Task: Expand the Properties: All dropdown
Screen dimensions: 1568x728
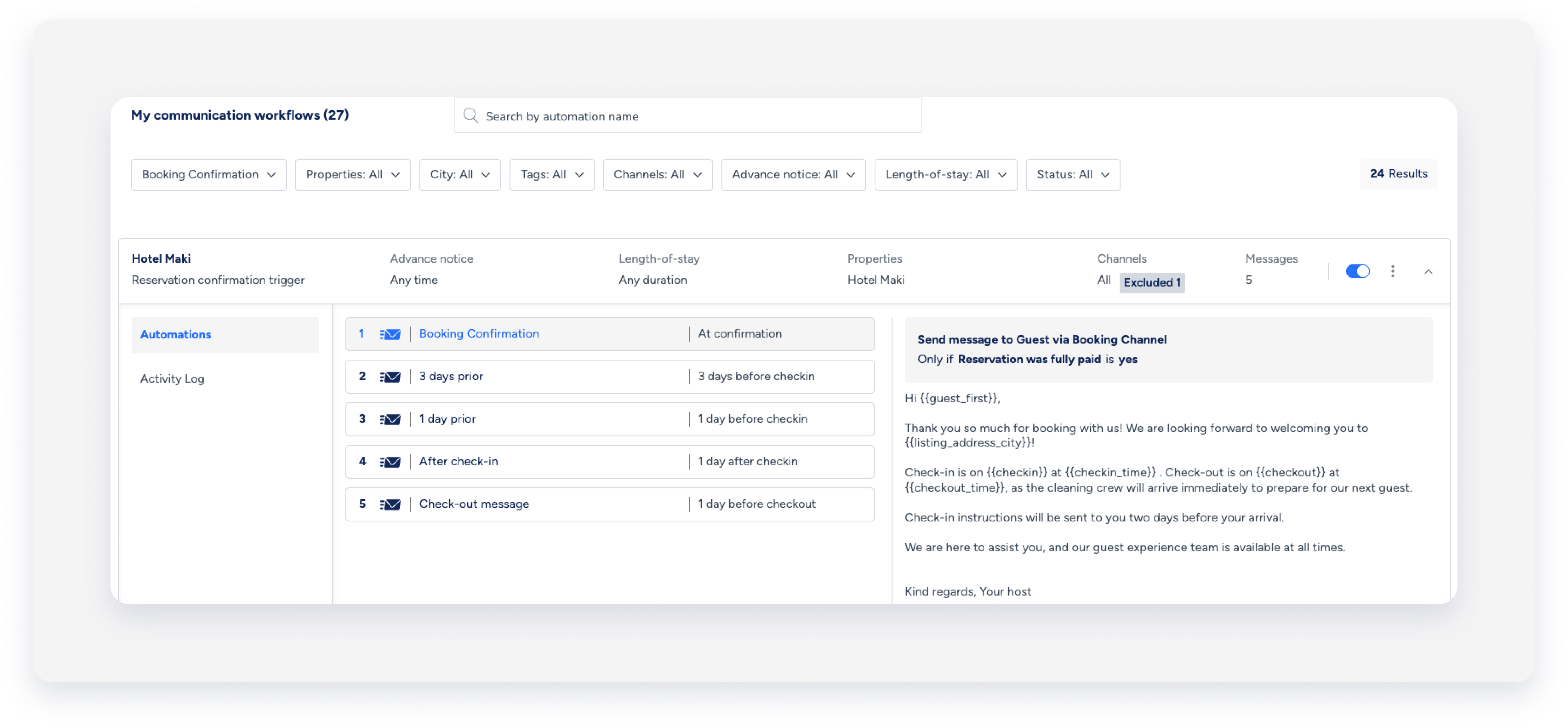Action: 353,175
